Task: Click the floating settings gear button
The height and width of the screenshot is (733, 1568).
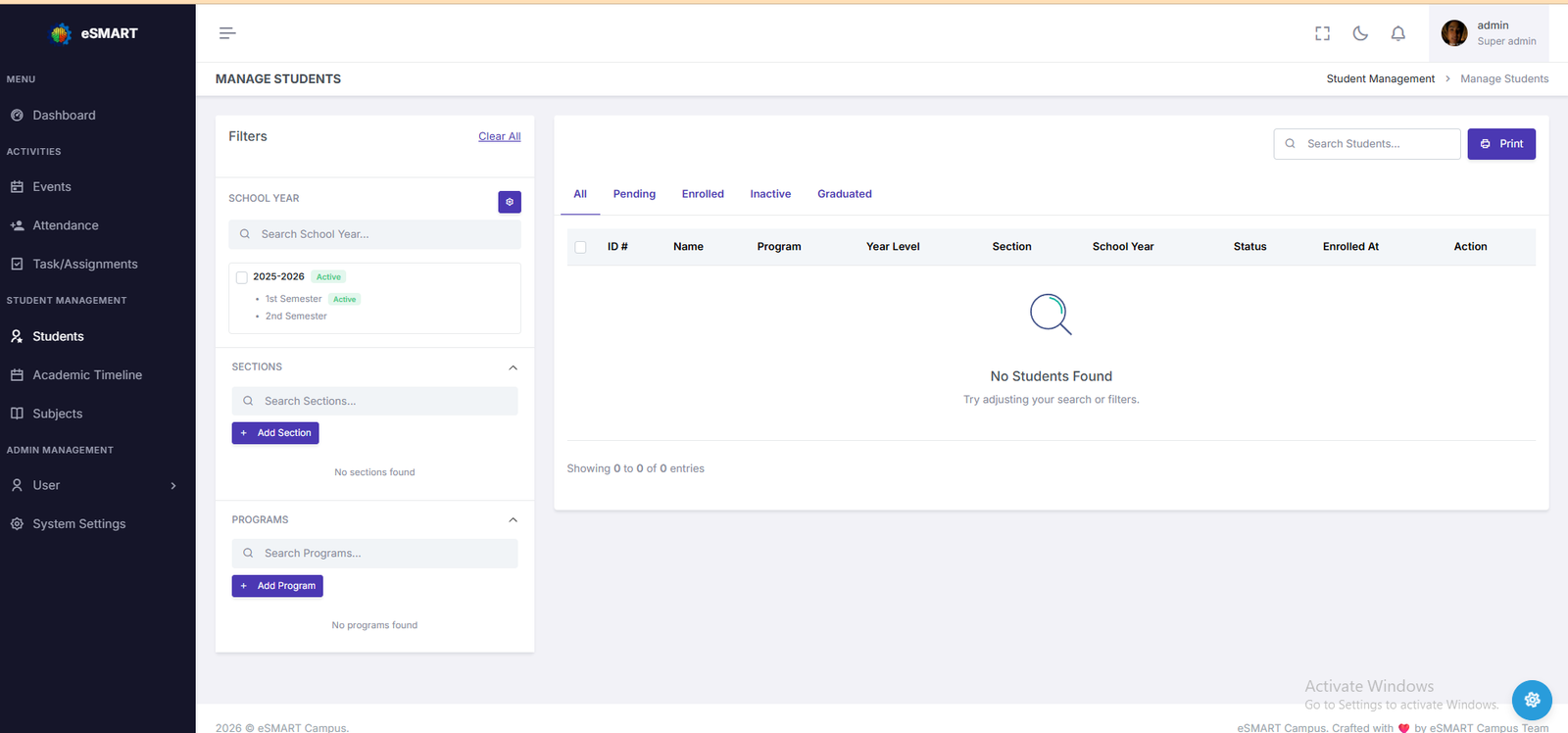Action: 1531,700
